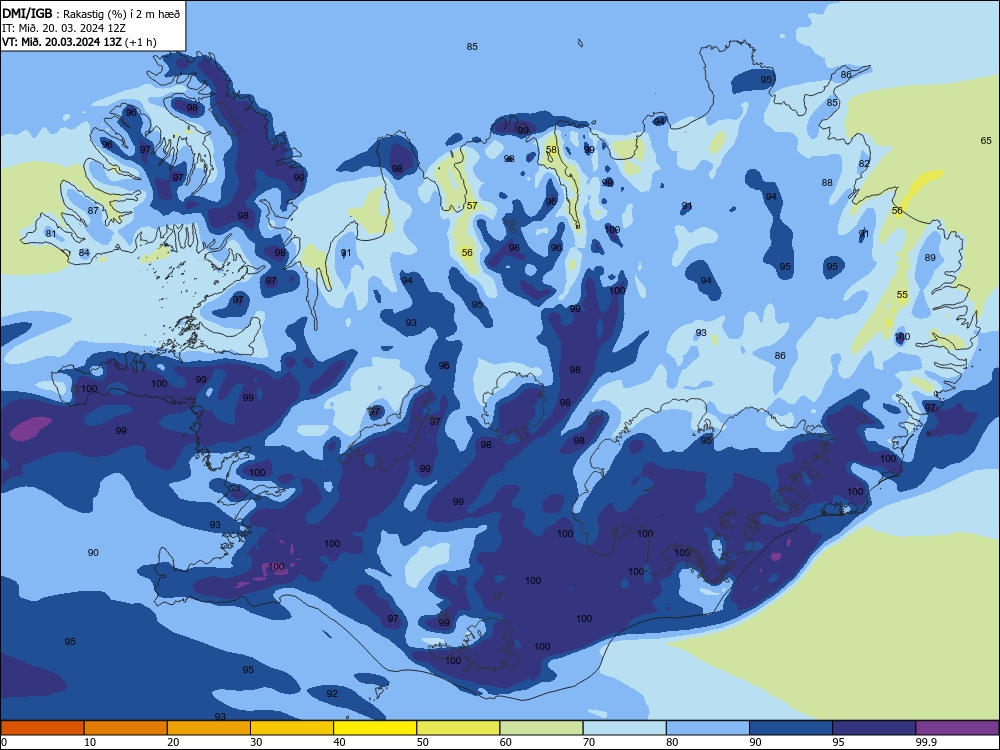Click the '55' humidity value on the map
The image size is (1000, 750).
[902, 295]
